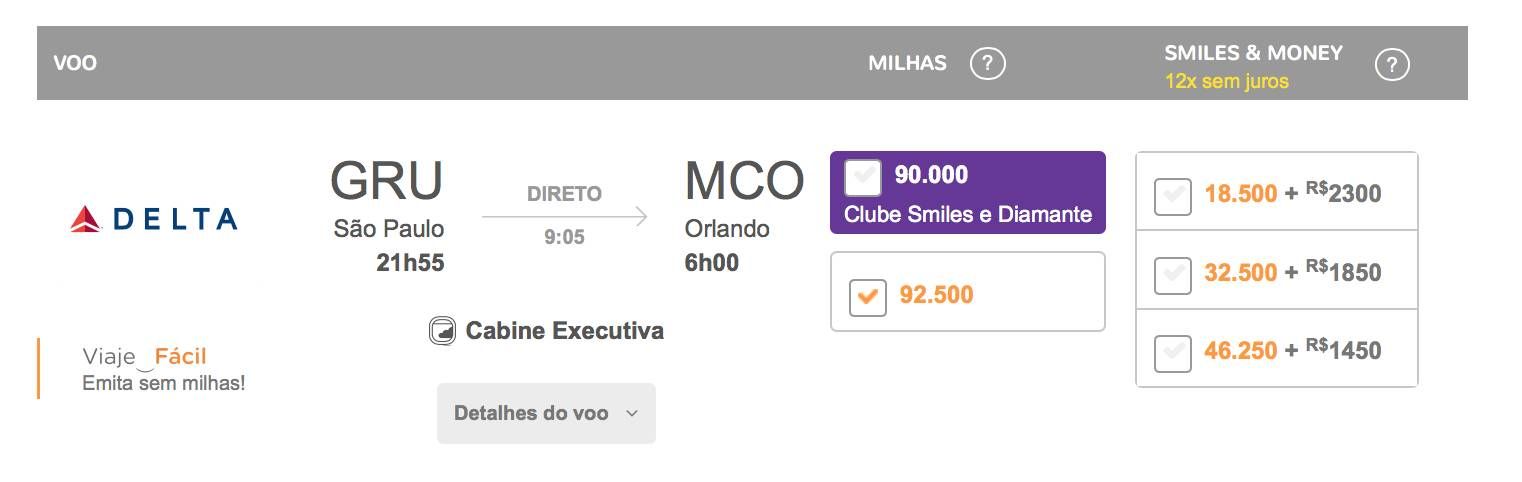
Task: Click the Viaje Fácil logo
Action: click(x=145, y=357)
